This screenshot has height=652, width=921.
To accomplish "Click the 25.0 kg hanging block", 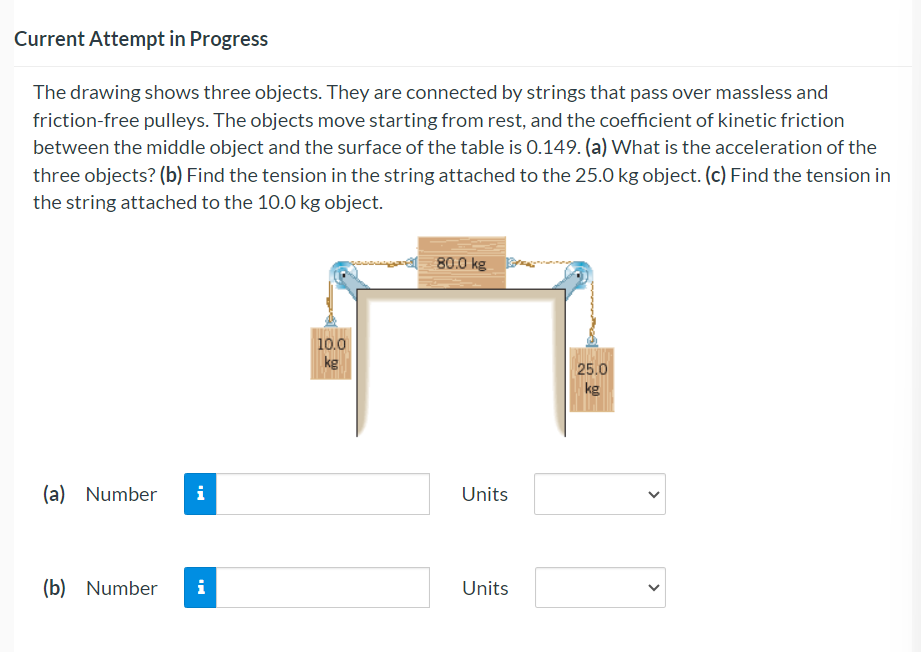I will click(592, 379).
